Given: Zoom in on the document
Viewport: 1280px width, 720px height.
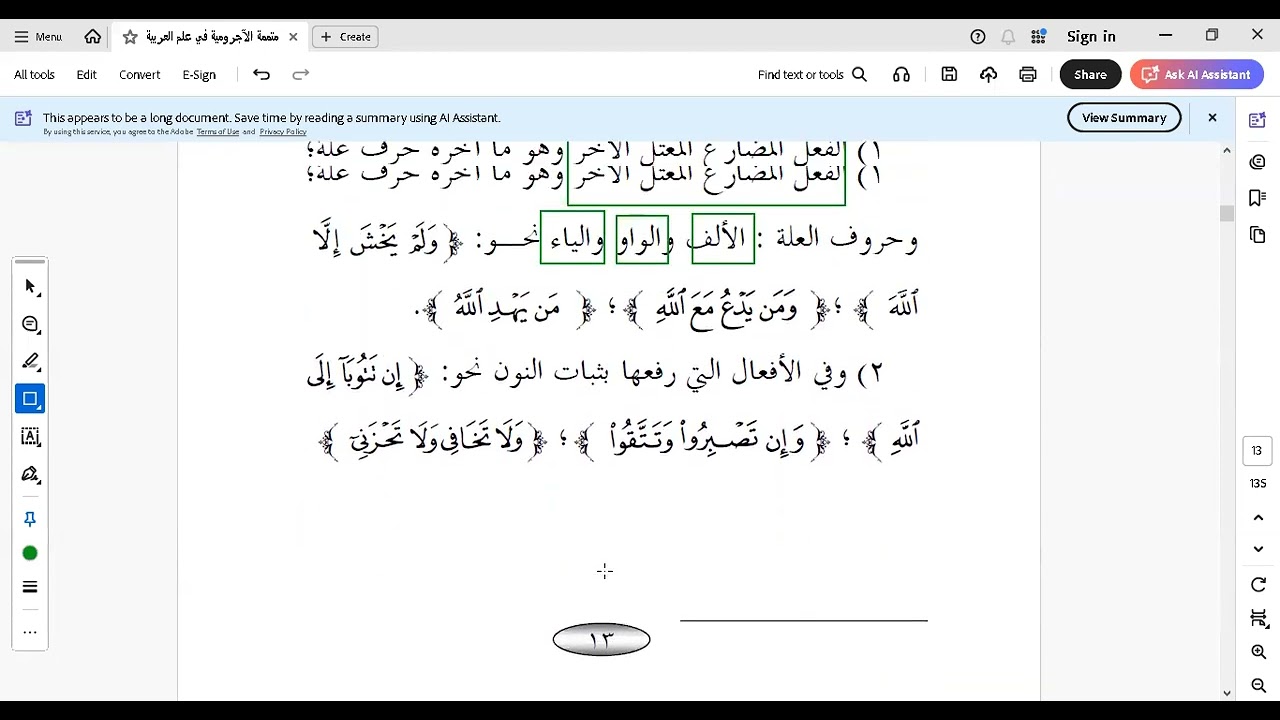Looking at the screenshot, I should coord(1258,652).
